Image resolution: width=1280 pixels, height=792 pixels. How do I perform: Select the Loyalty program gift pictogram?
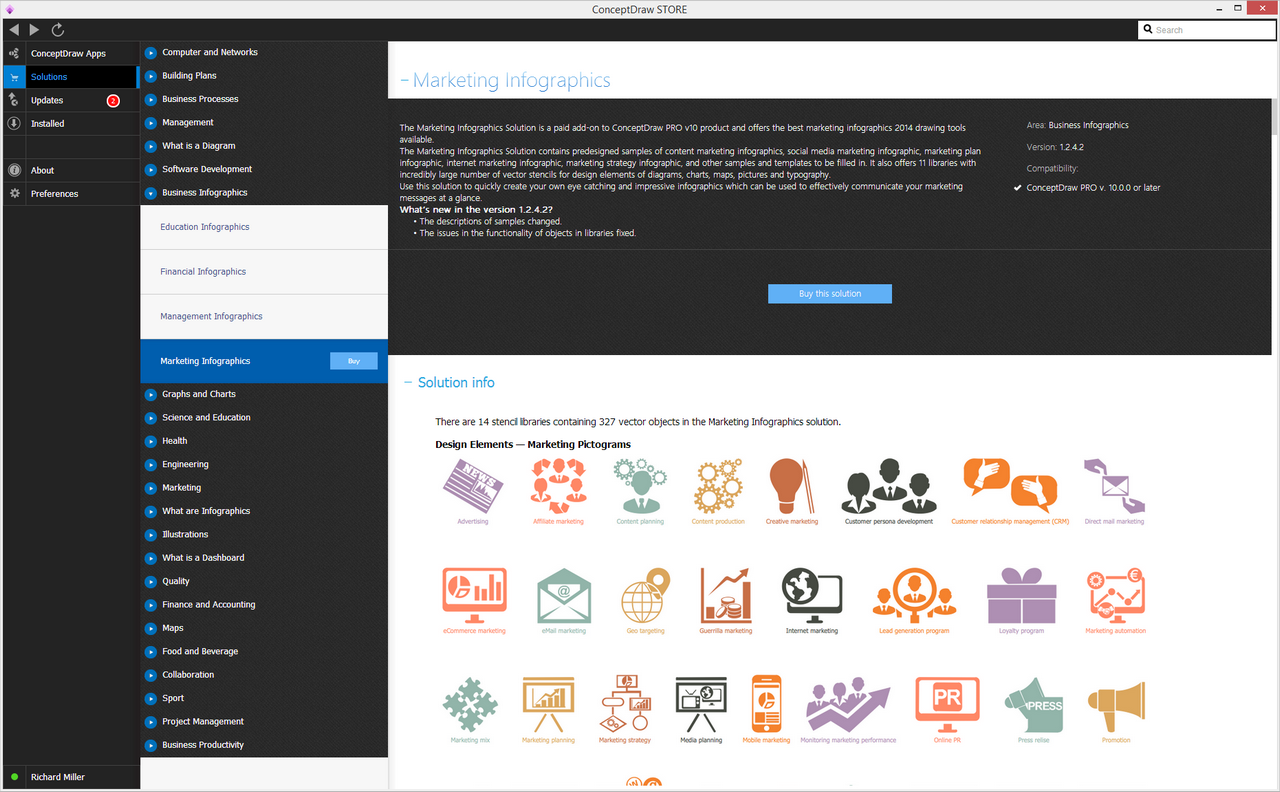coord(1021,595)
